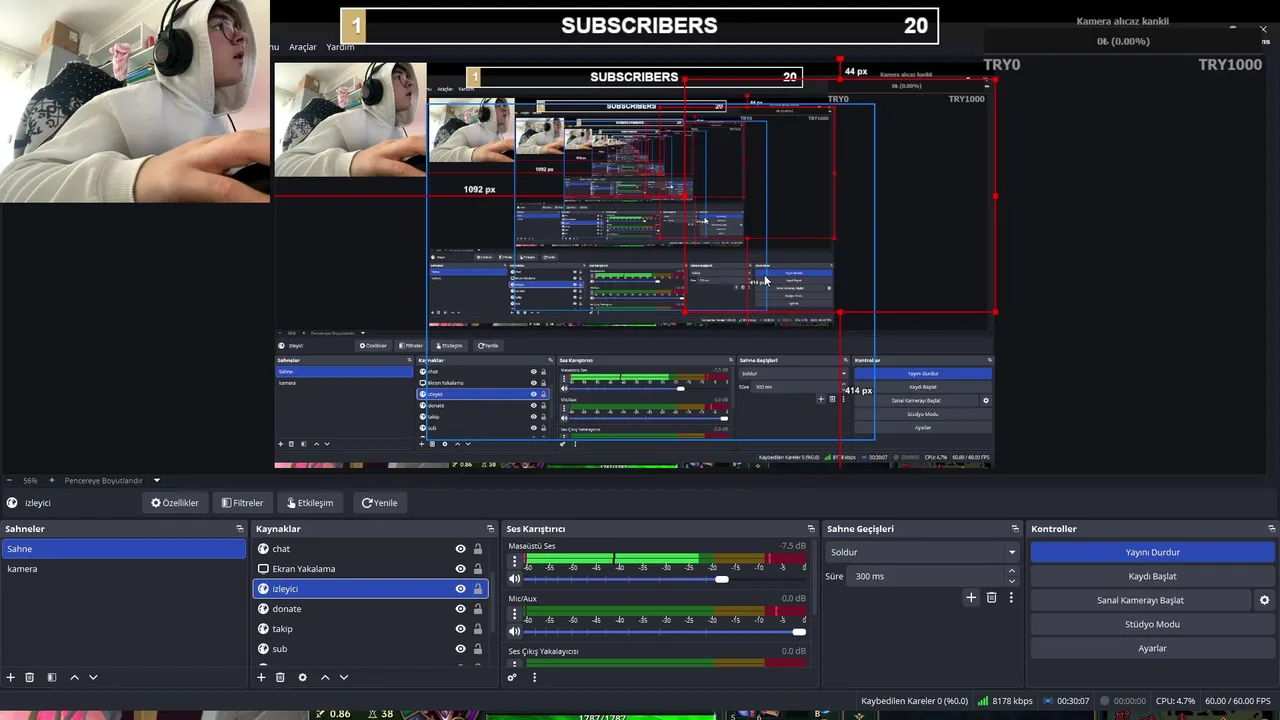Float the Sahneler dock panel
The height and width of the screenshot is (720, 1280).
[239, 528]
